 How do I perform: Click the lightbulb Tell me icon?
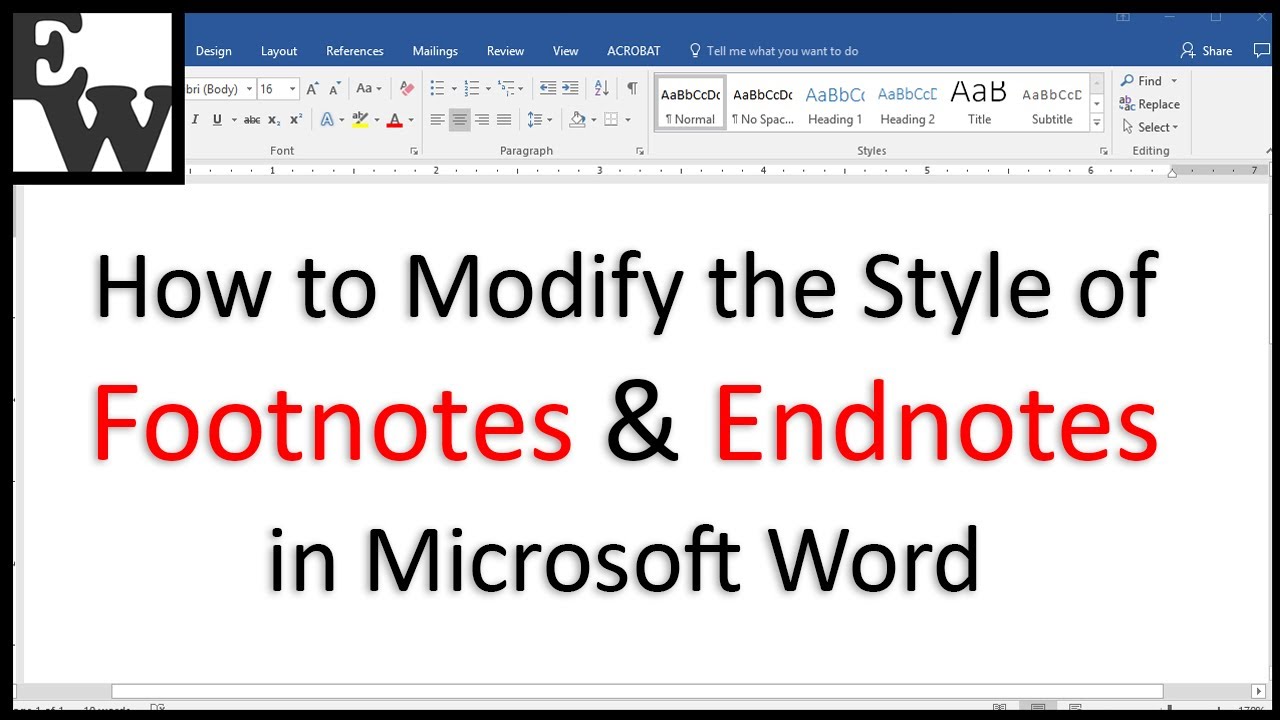tap(695, 50)
